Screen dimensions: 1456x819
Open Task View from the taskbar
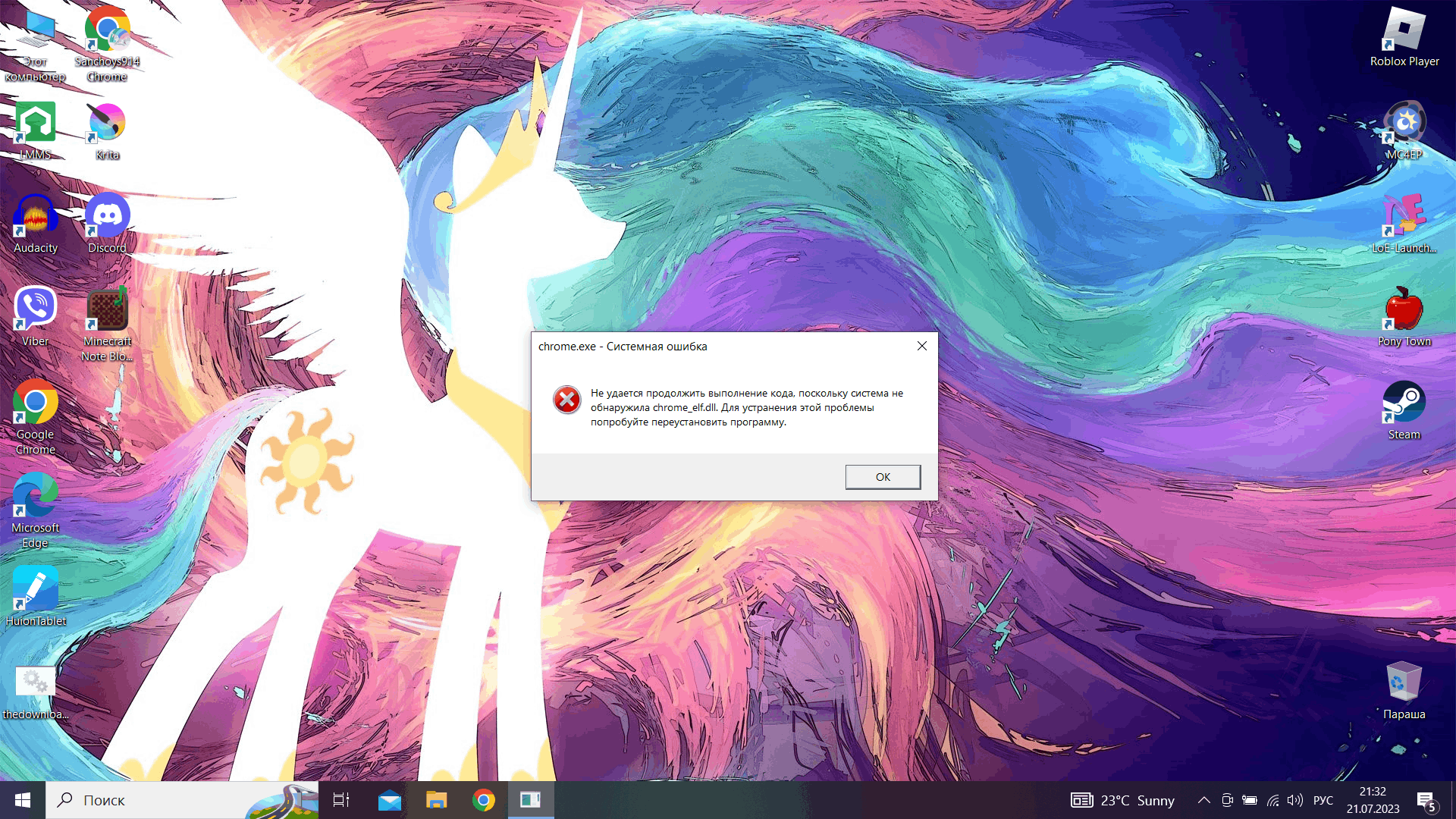(341, 800)
